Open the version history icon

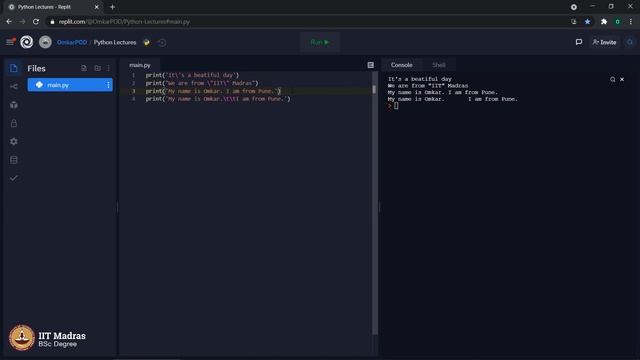[x=162, y=42]
